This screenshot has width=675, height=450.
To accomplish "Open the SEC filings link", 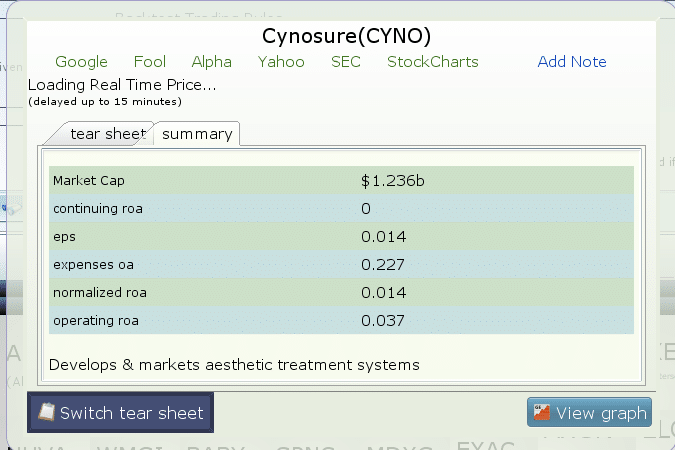I will pyautogui.click(x=346, y=62).
